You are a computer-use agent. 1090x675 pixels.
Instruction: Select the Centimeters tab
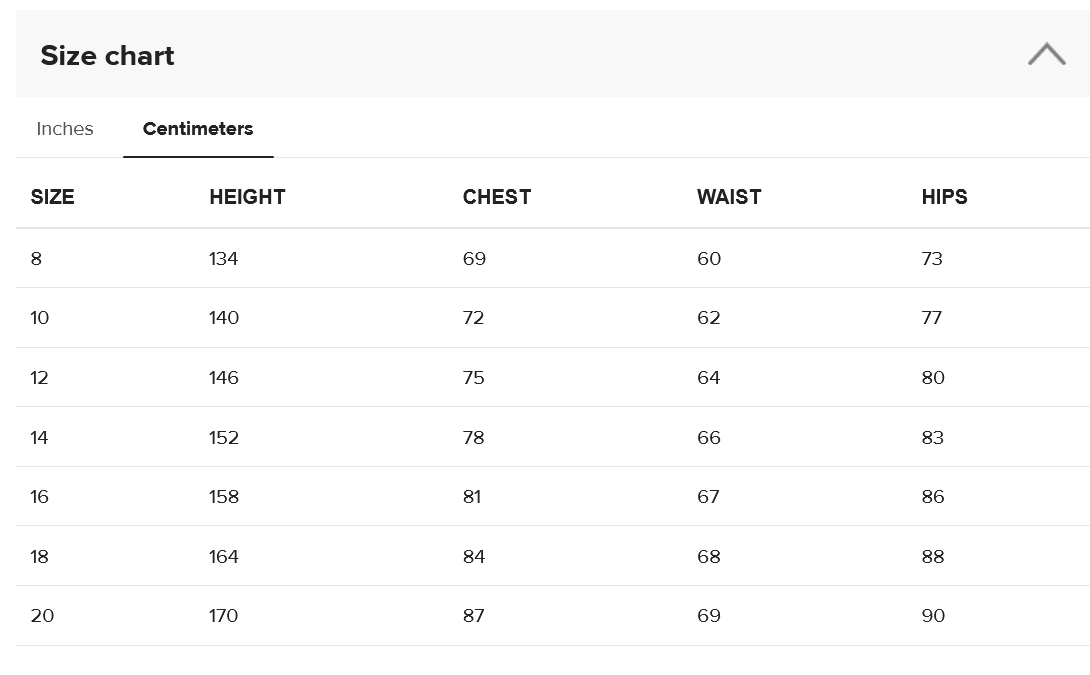coord(198,129)
